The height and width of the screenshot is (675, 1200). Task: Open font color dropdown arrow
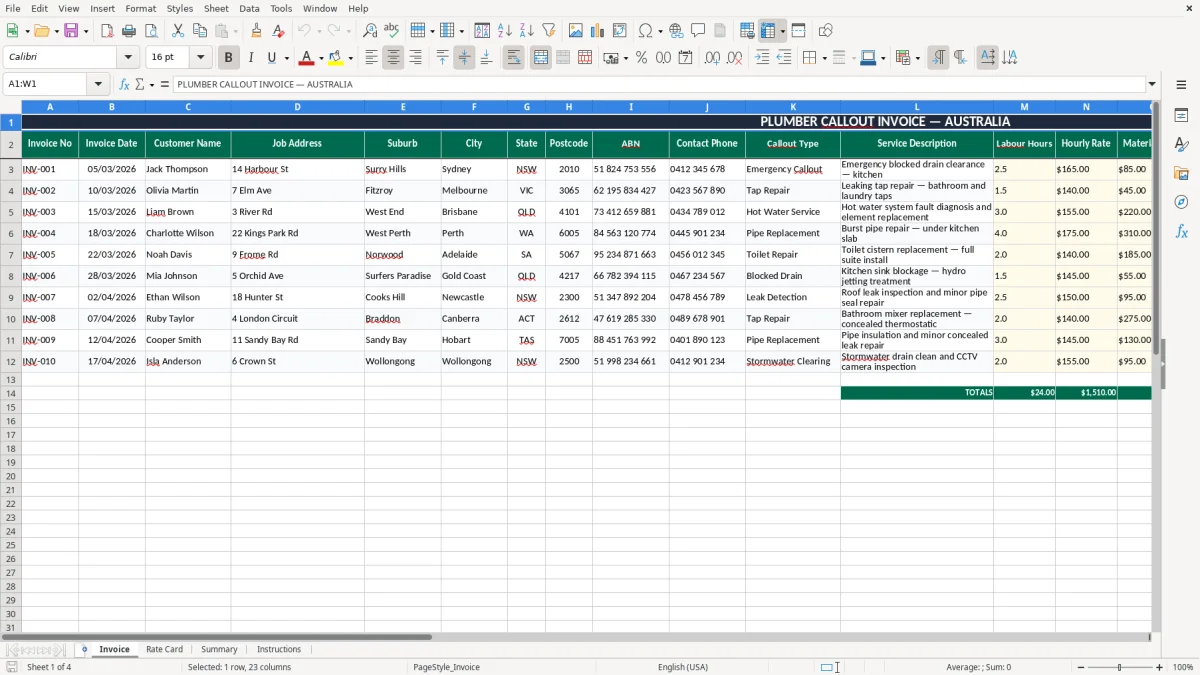320,58
